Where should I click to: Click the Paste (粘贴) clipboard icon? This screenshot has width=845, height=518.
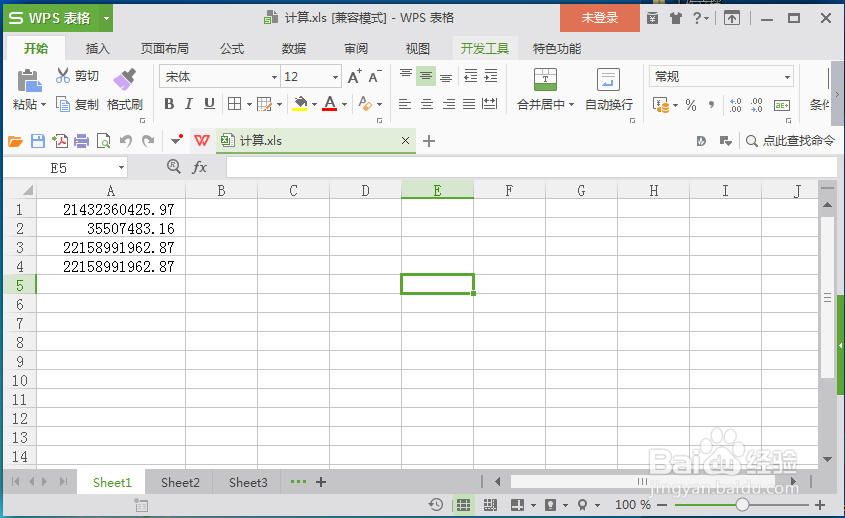[29, 81]
